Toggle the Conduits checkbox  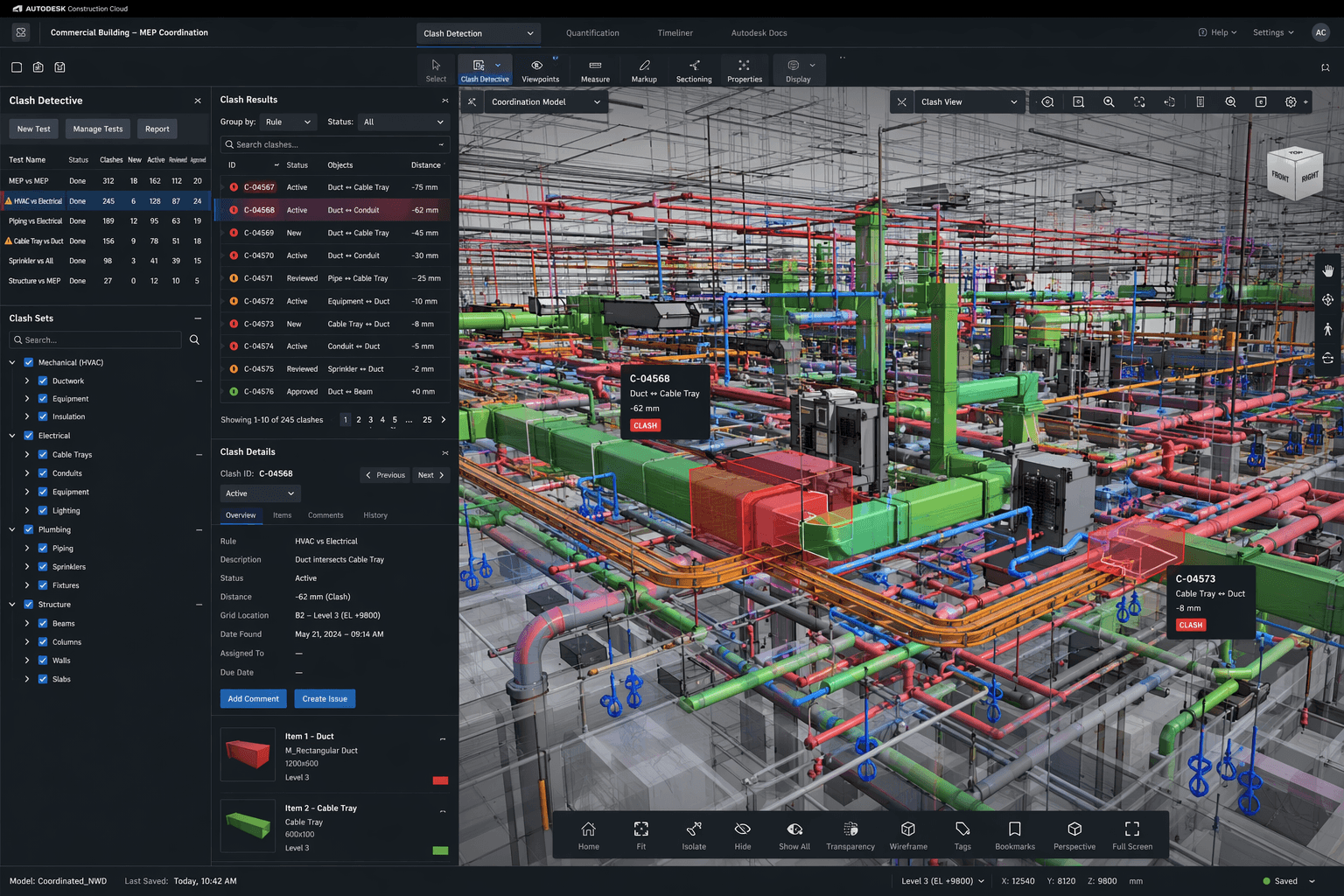(43, 473)
